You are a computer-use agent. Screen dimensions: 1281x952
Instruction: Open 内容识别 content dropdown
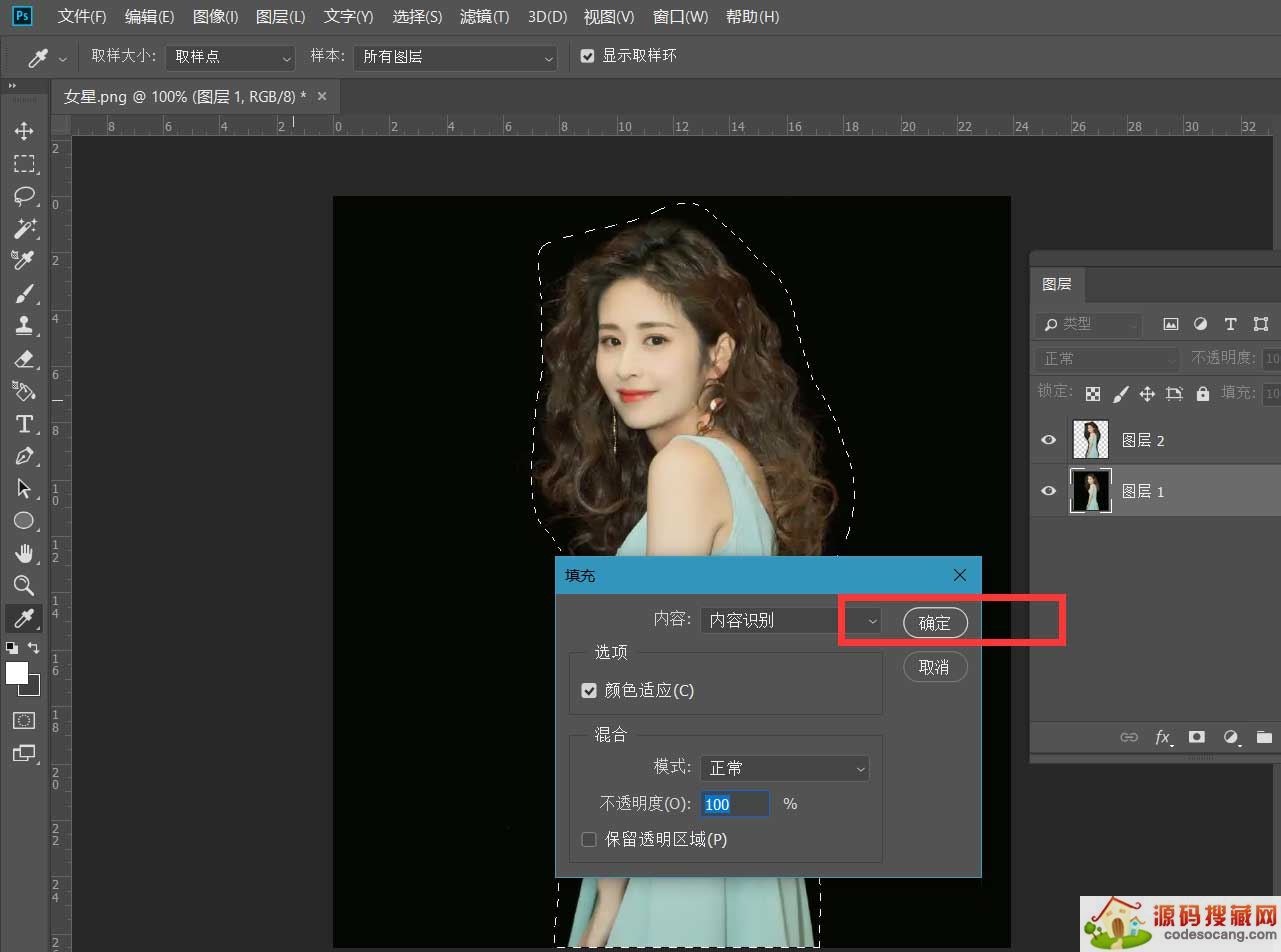tap(790, 620)
